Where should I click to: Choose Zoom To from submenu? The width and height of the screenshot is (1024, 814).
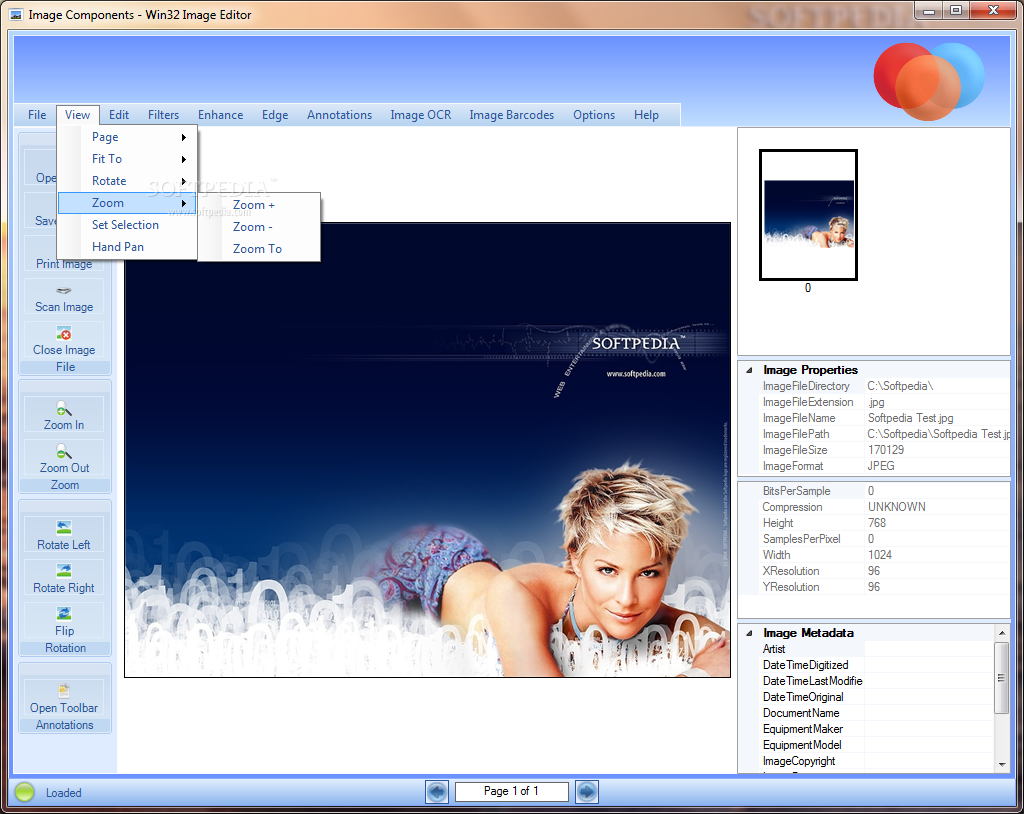coord(259,249)
